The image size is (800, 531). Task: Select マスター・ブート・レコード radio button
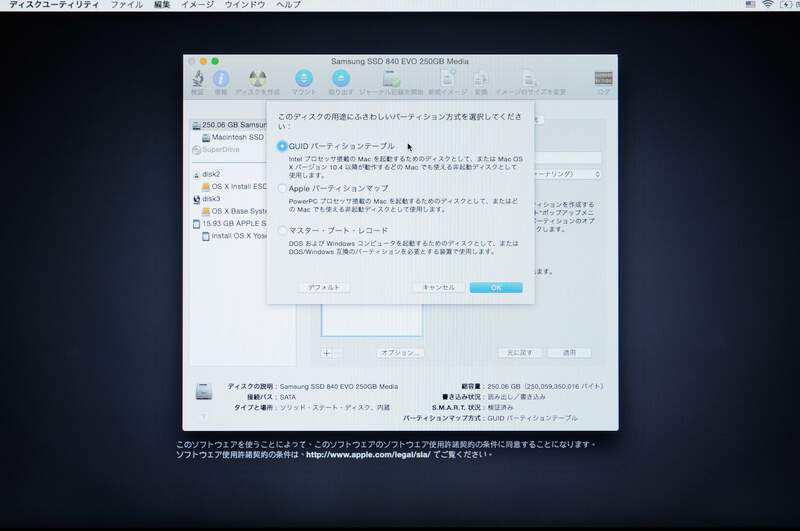pyautogui.click(x=282, y=231)
